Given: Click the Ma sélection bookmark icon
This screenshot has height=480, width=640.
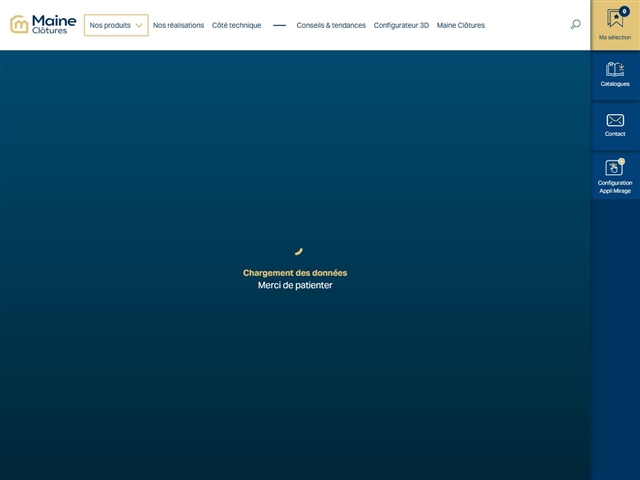Looking at the screenshot, I should (x=615, y=19).
